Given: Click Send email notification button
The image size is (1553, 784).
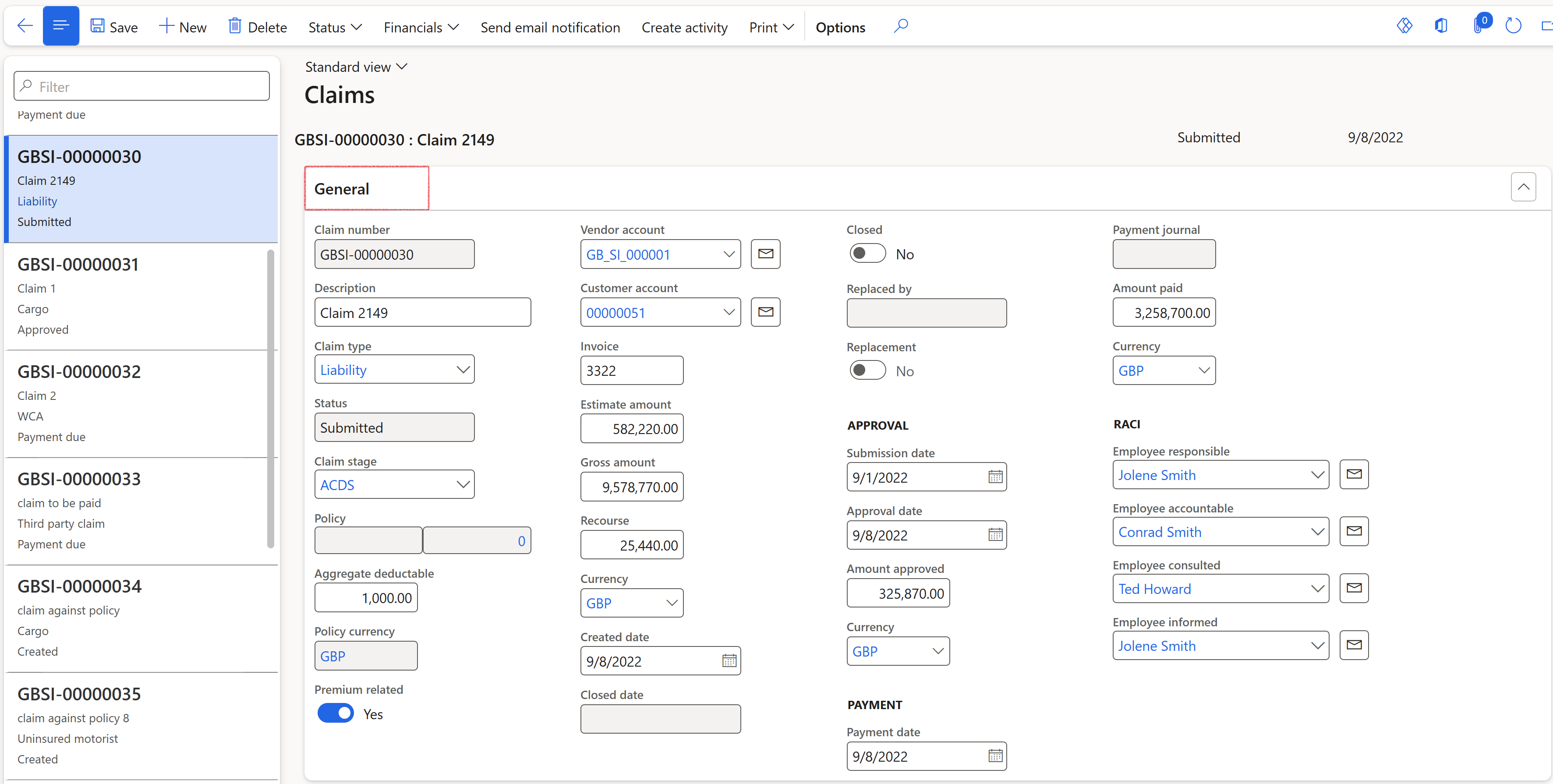Looking at the screenshot, I should tap(550, 27).
